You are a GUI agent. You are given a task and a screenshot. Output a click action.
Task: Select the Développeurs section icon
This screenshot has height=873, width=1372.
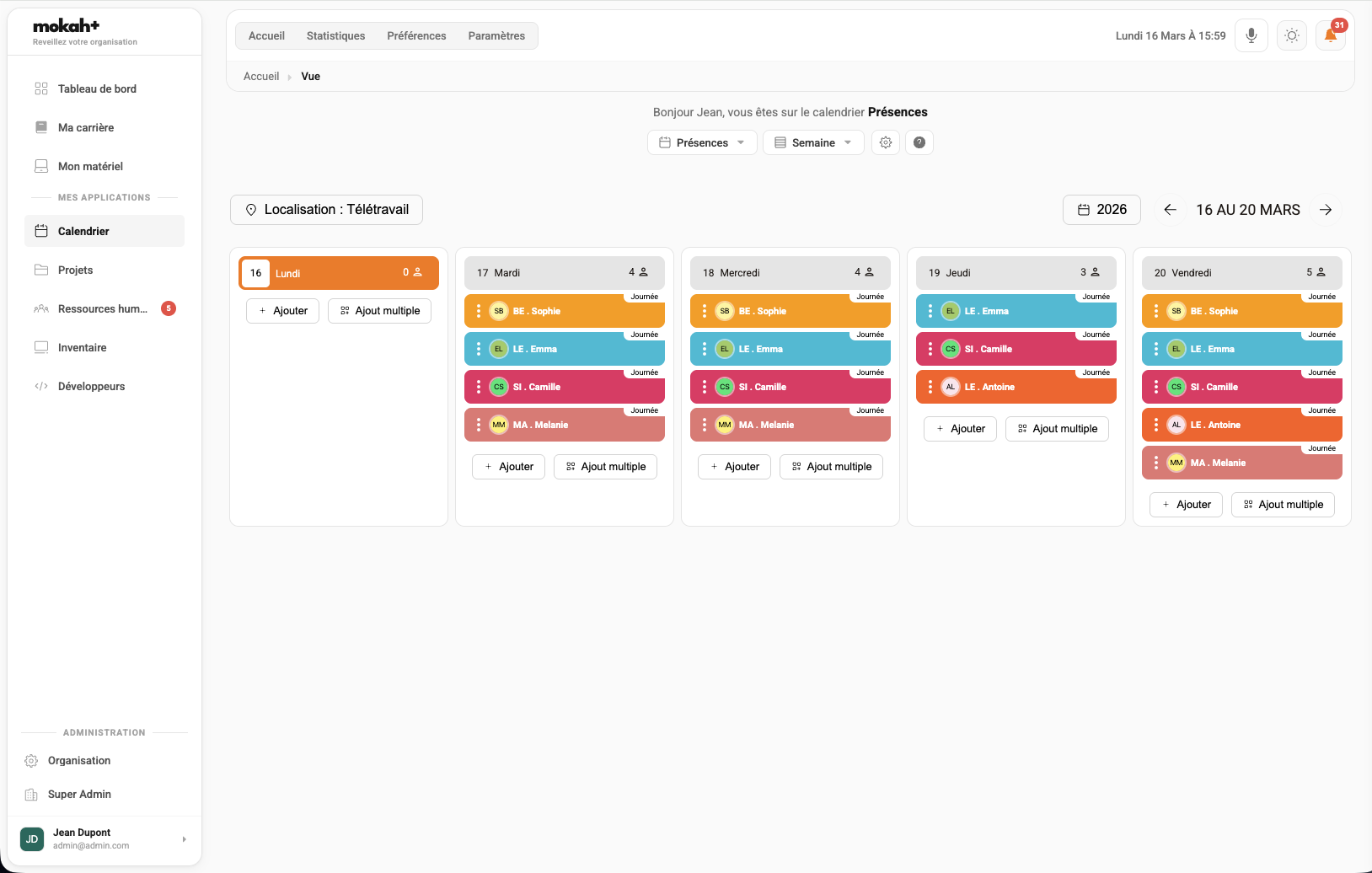pyautogui.click(x=41, y=386)
